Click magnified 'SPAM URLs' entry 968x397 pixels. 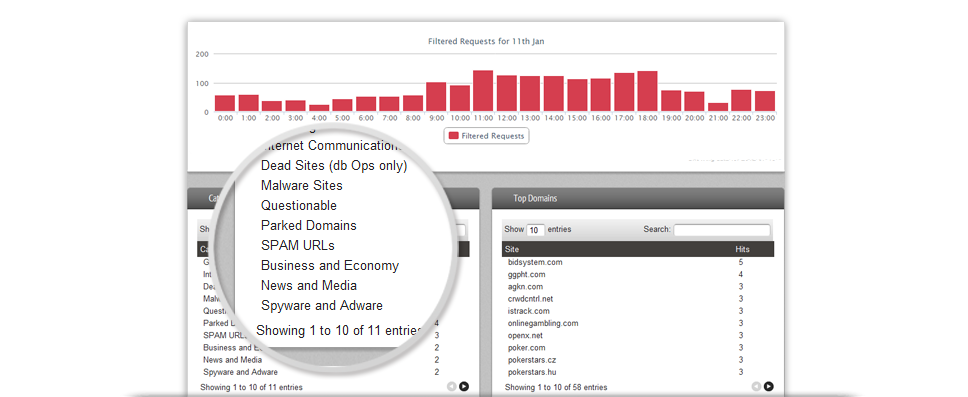[x=298, y=246]
